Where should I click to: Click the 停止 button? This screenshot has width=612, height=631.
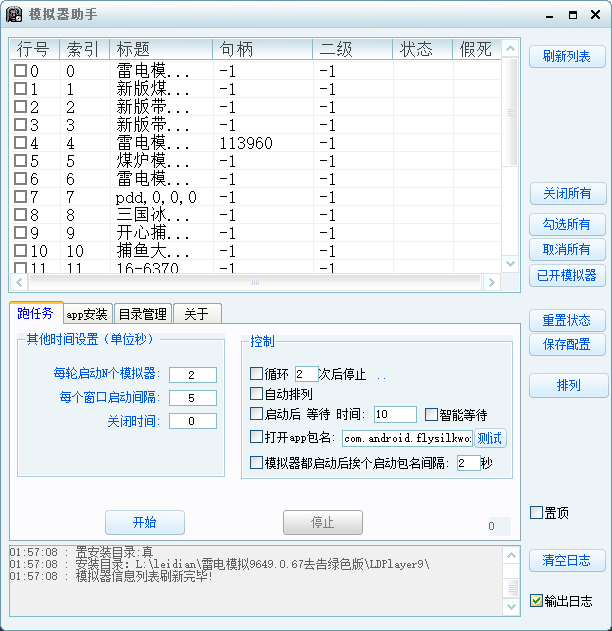[323, 522]
